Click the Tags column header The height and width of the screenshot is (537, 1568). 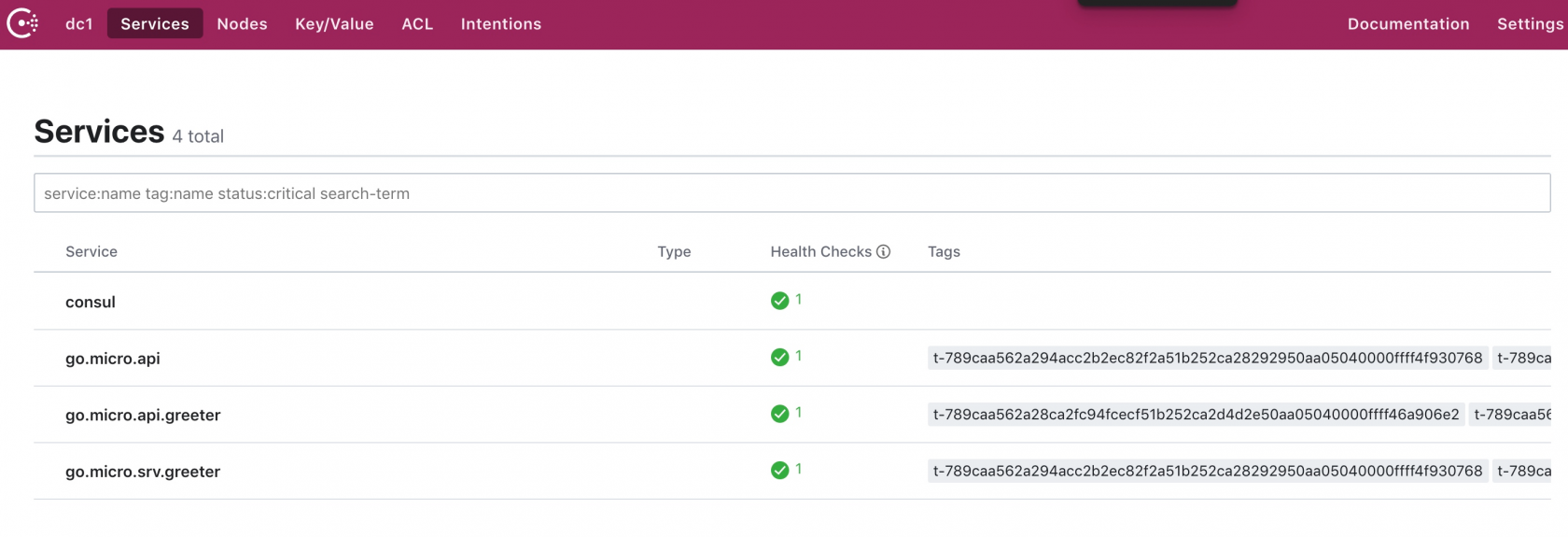pyautogui.click(x=944, y=251)
